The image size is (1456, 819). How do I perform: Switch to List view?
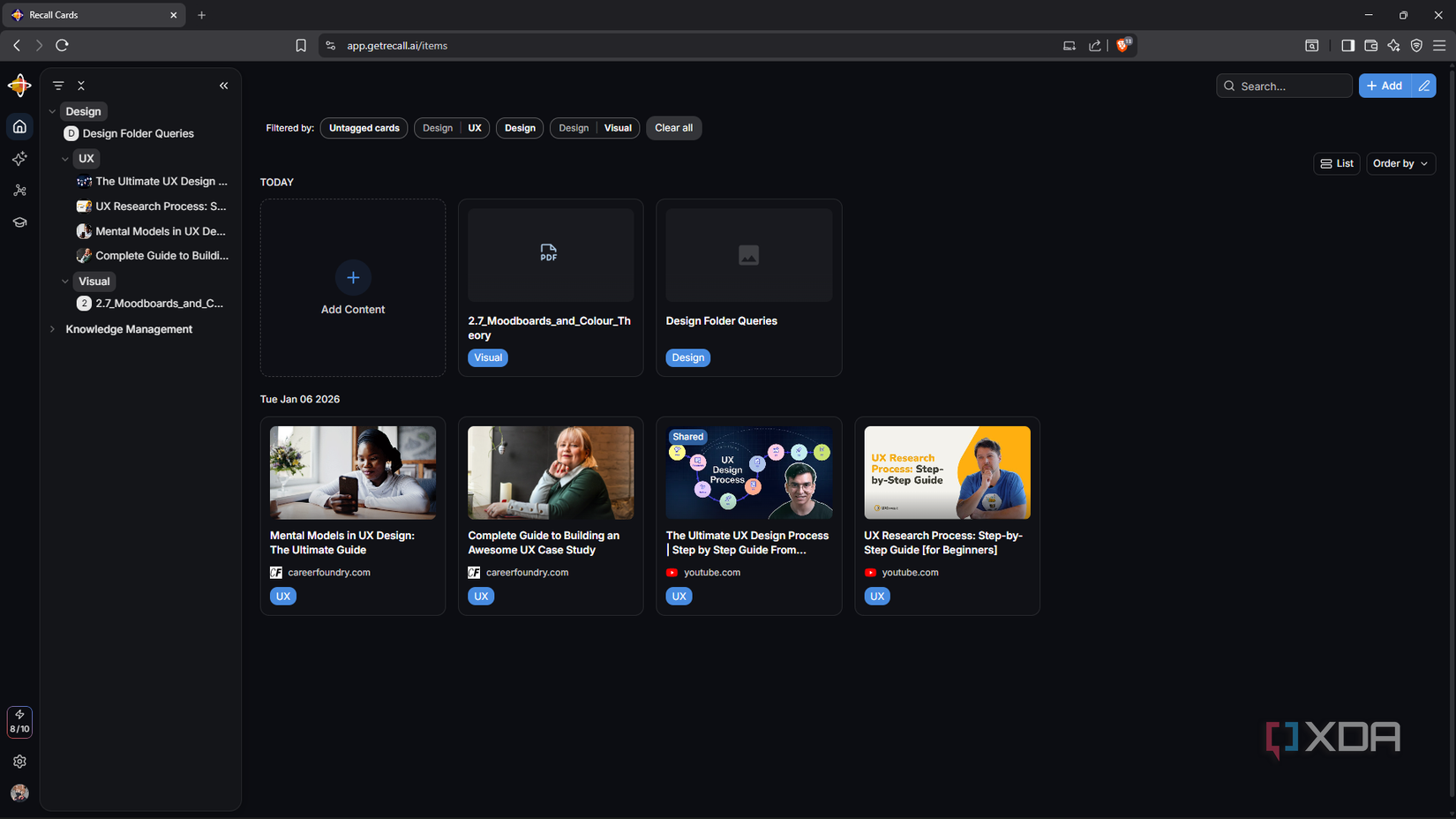1337,163
